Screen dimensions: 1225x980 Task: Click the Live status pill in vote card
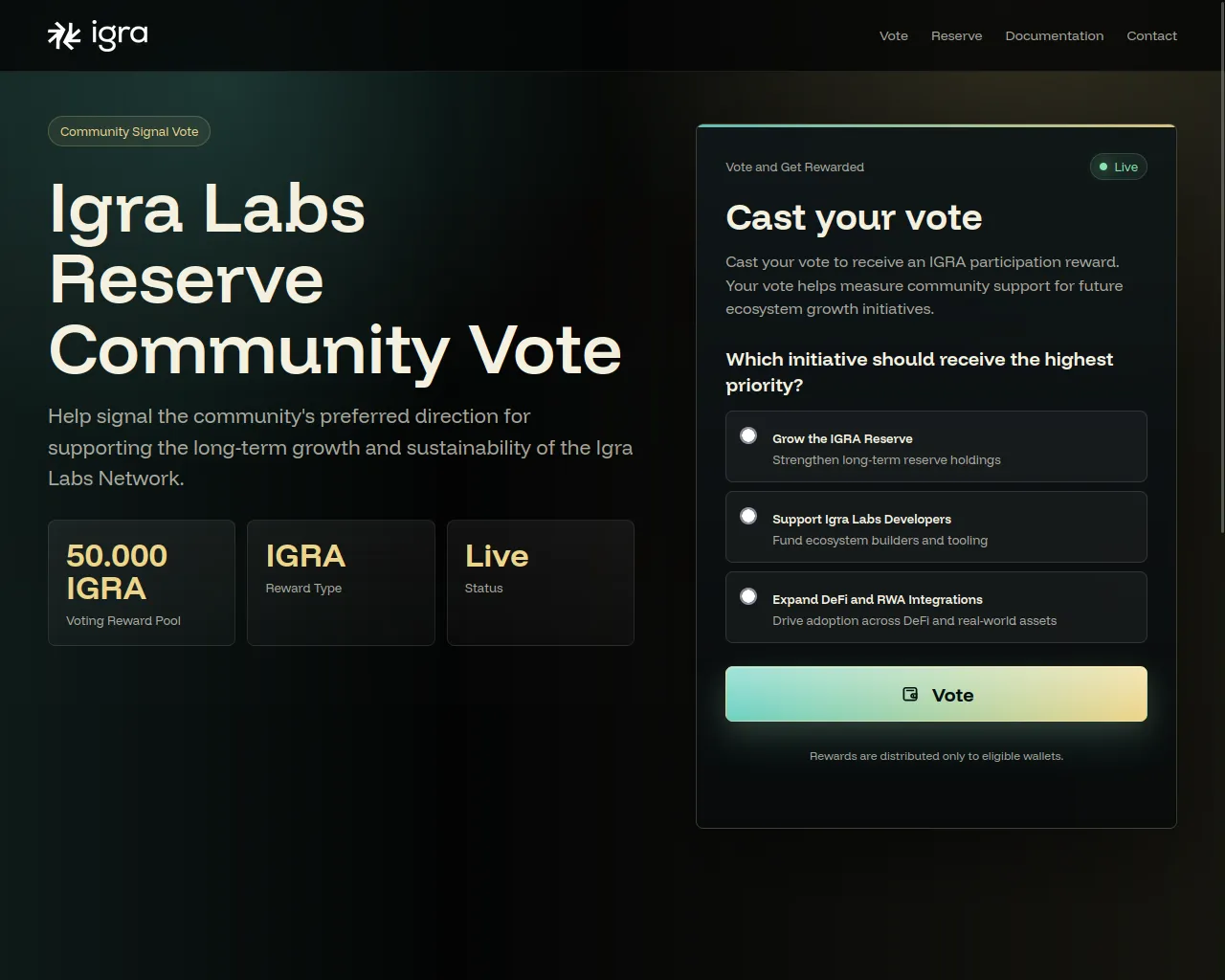pos(1119,167)
